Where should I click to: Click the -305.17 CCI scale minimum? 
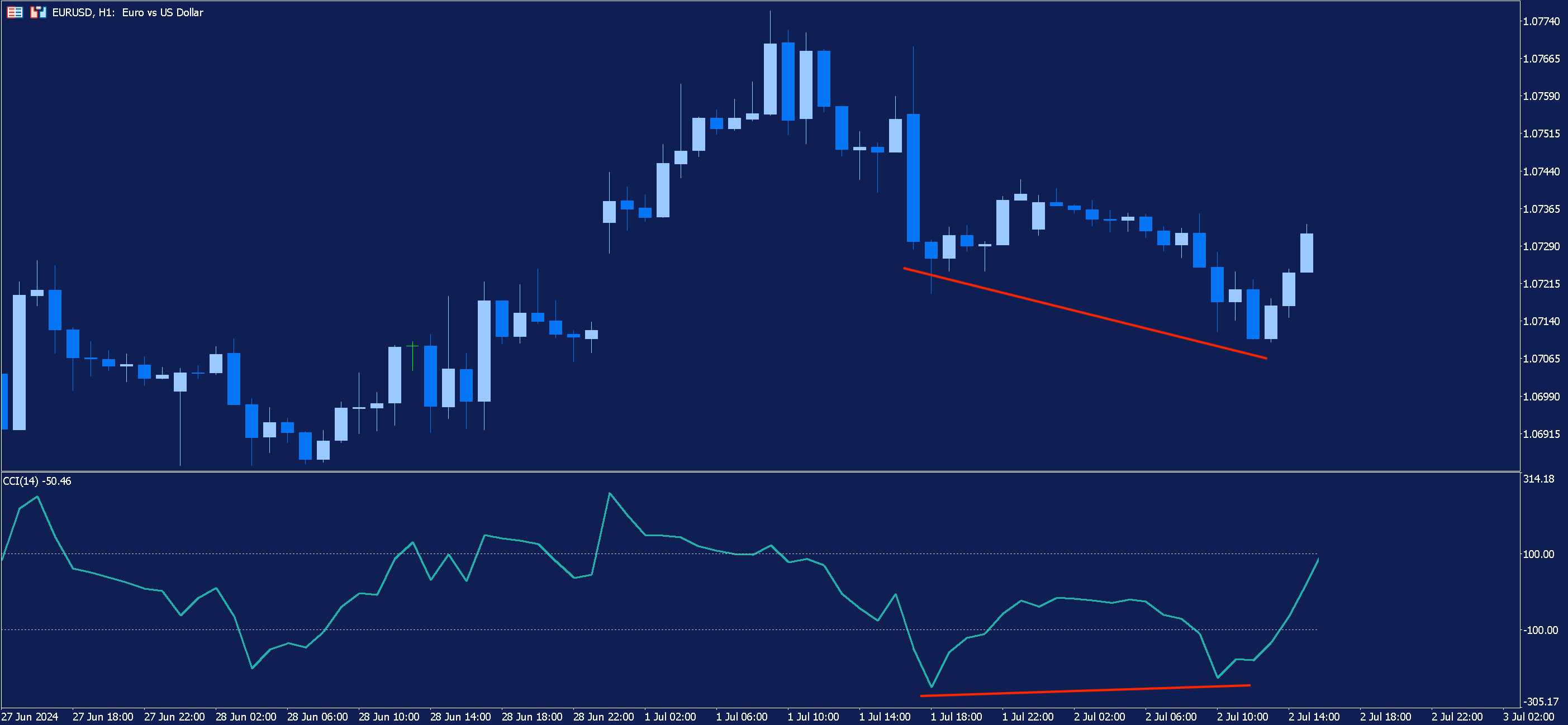1540,702
